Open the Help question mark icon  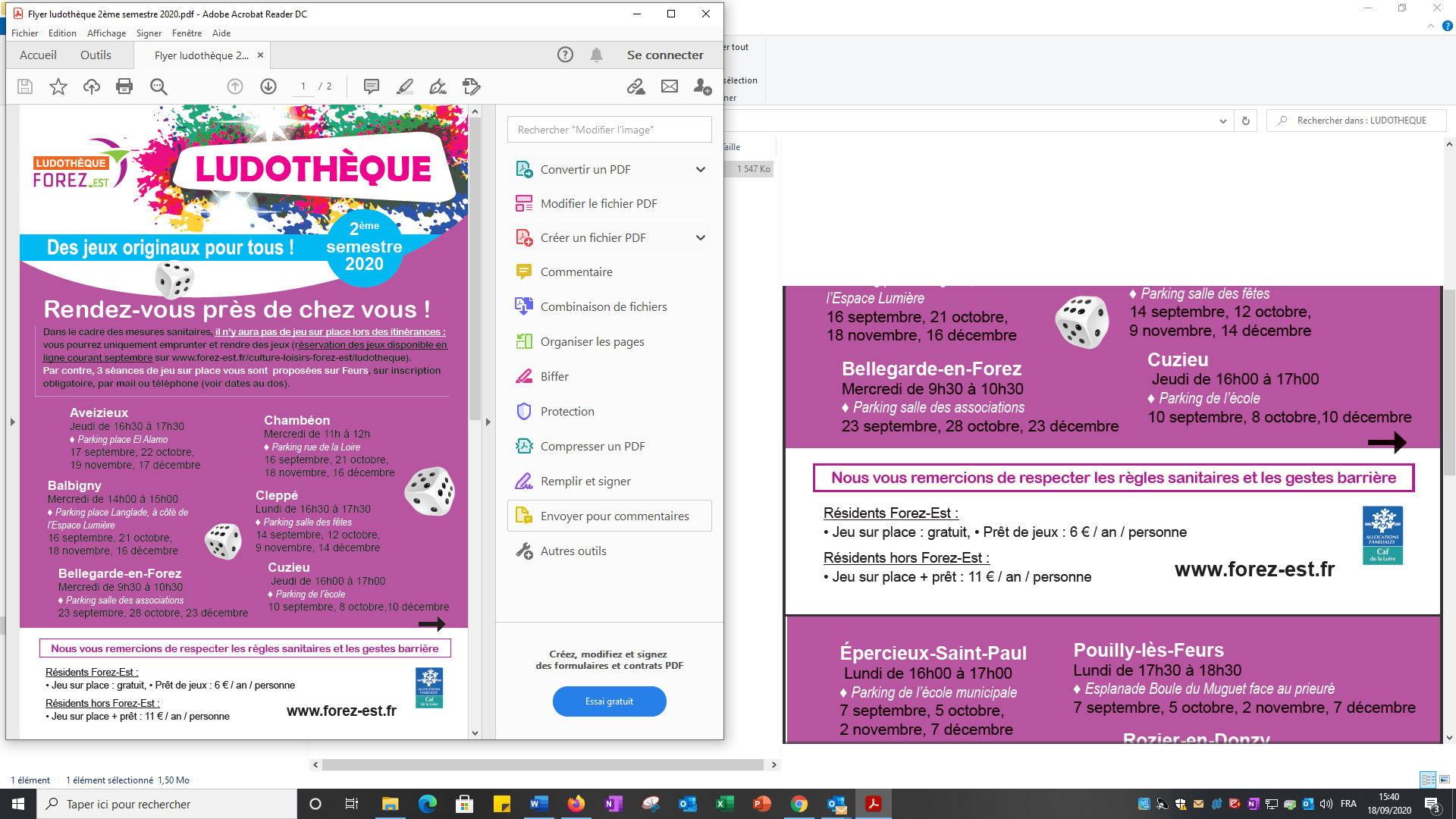[565, 55]
